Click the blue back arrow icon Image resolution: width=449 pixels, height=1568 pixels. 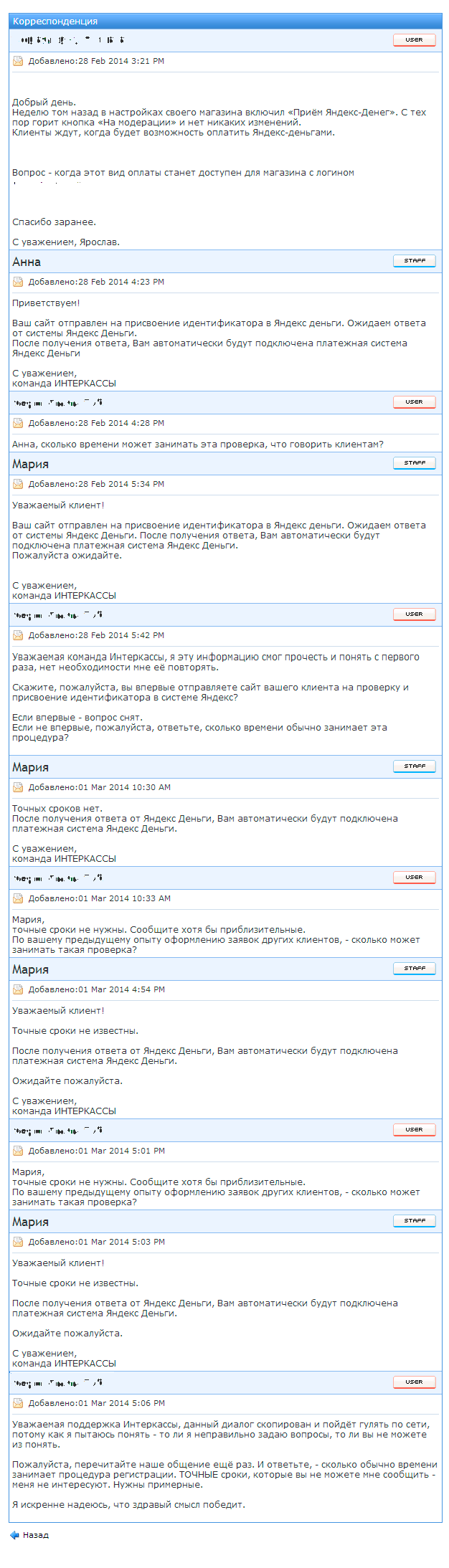(14, 1535)
